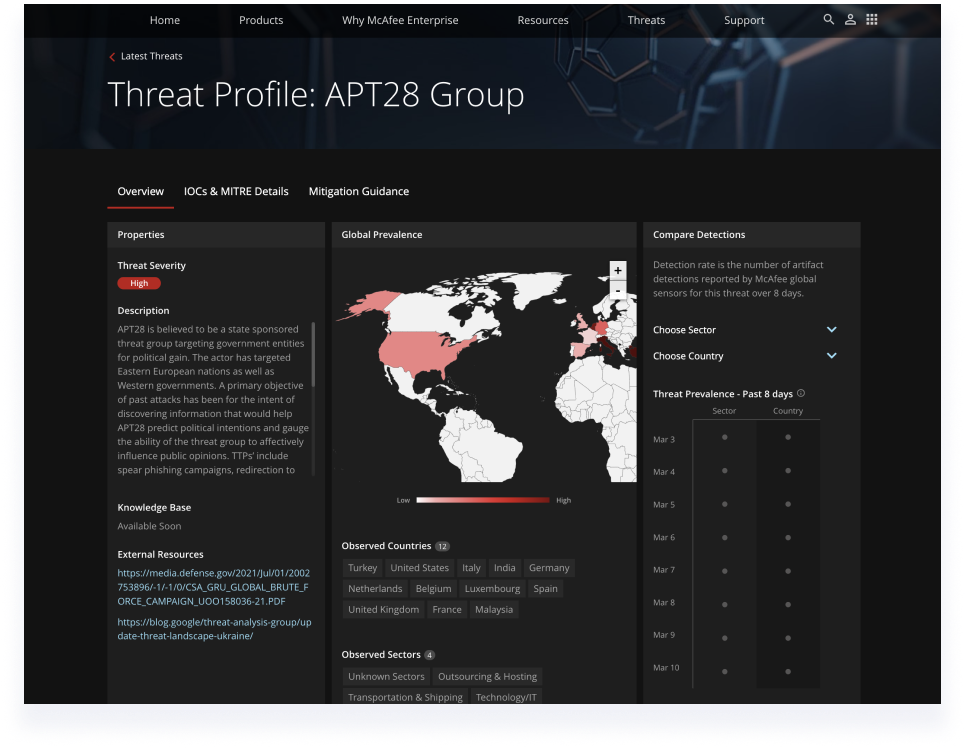
Task: Click the Observed Countries count badge 12
Action: coord(442,546)
